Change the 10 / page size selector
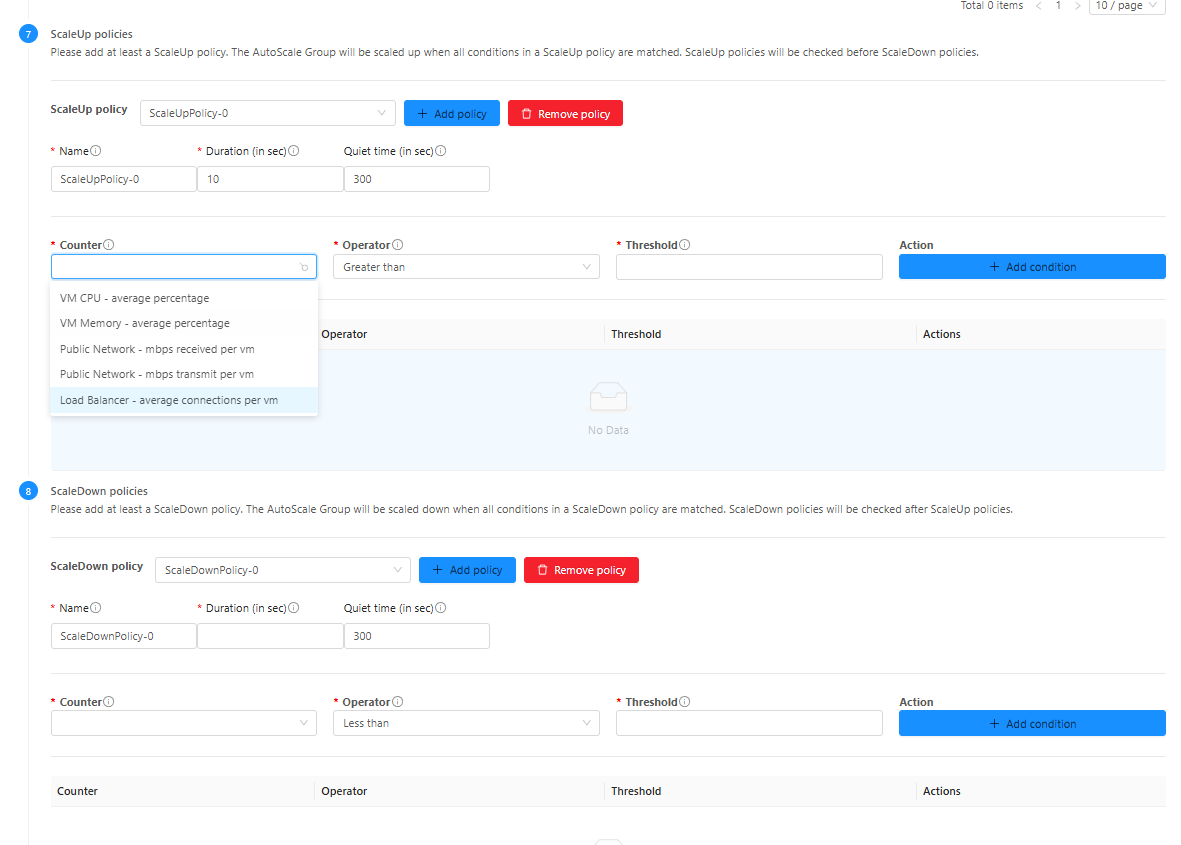 click(1126, 6)
